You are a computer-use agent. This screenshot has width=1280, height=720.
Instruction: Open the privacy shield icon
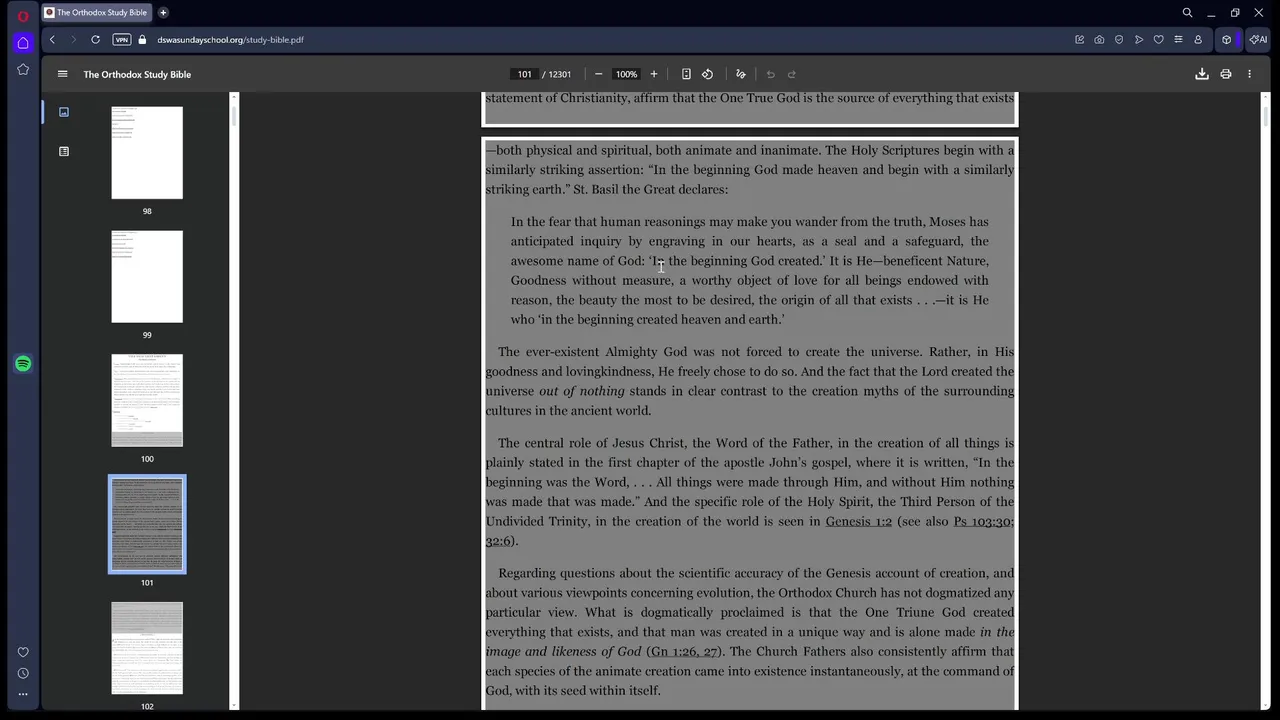pos(1119,40)
